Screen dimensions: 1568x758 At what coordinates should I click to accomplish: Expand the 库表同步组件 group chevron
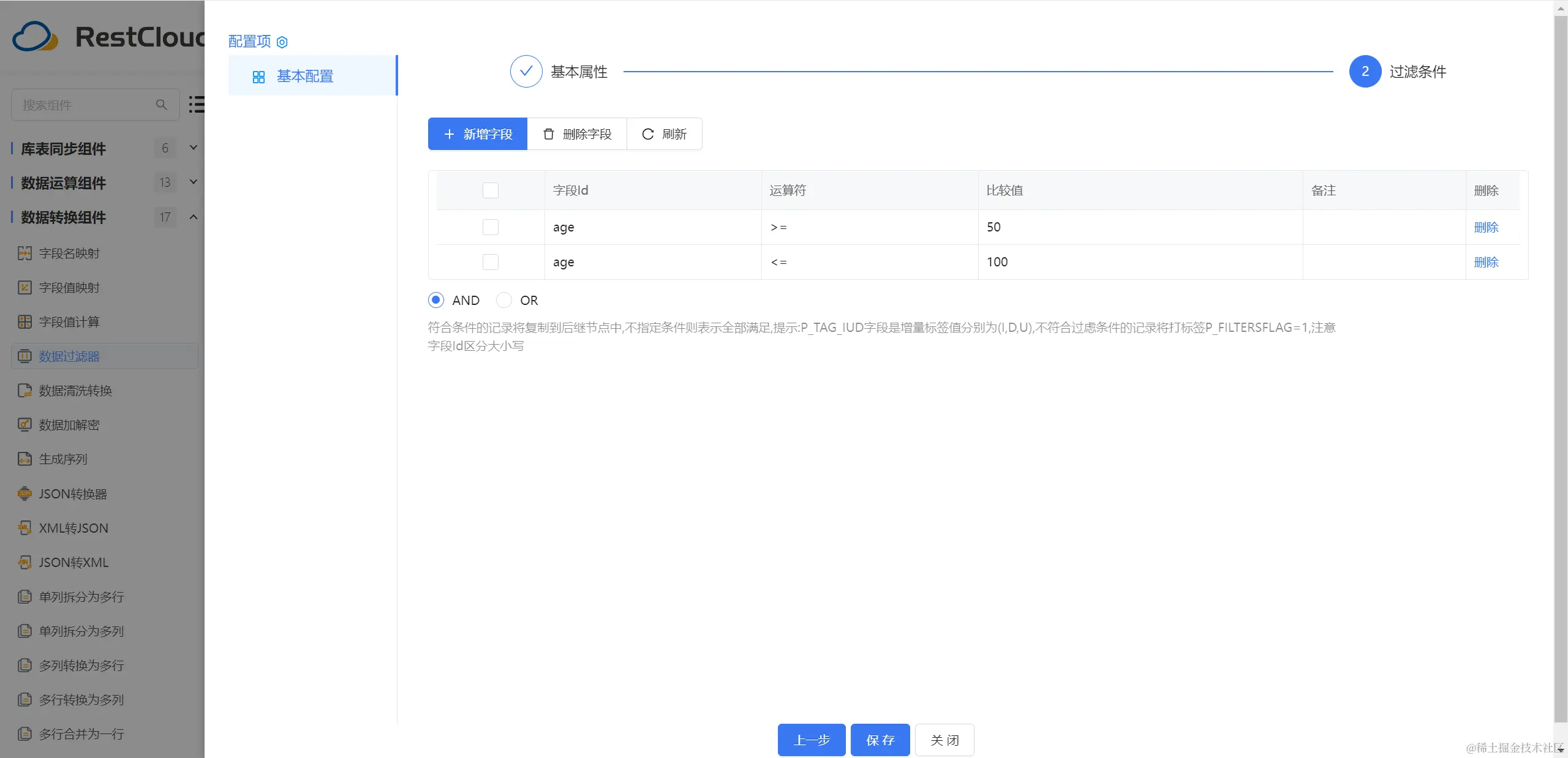coord(194,148)
